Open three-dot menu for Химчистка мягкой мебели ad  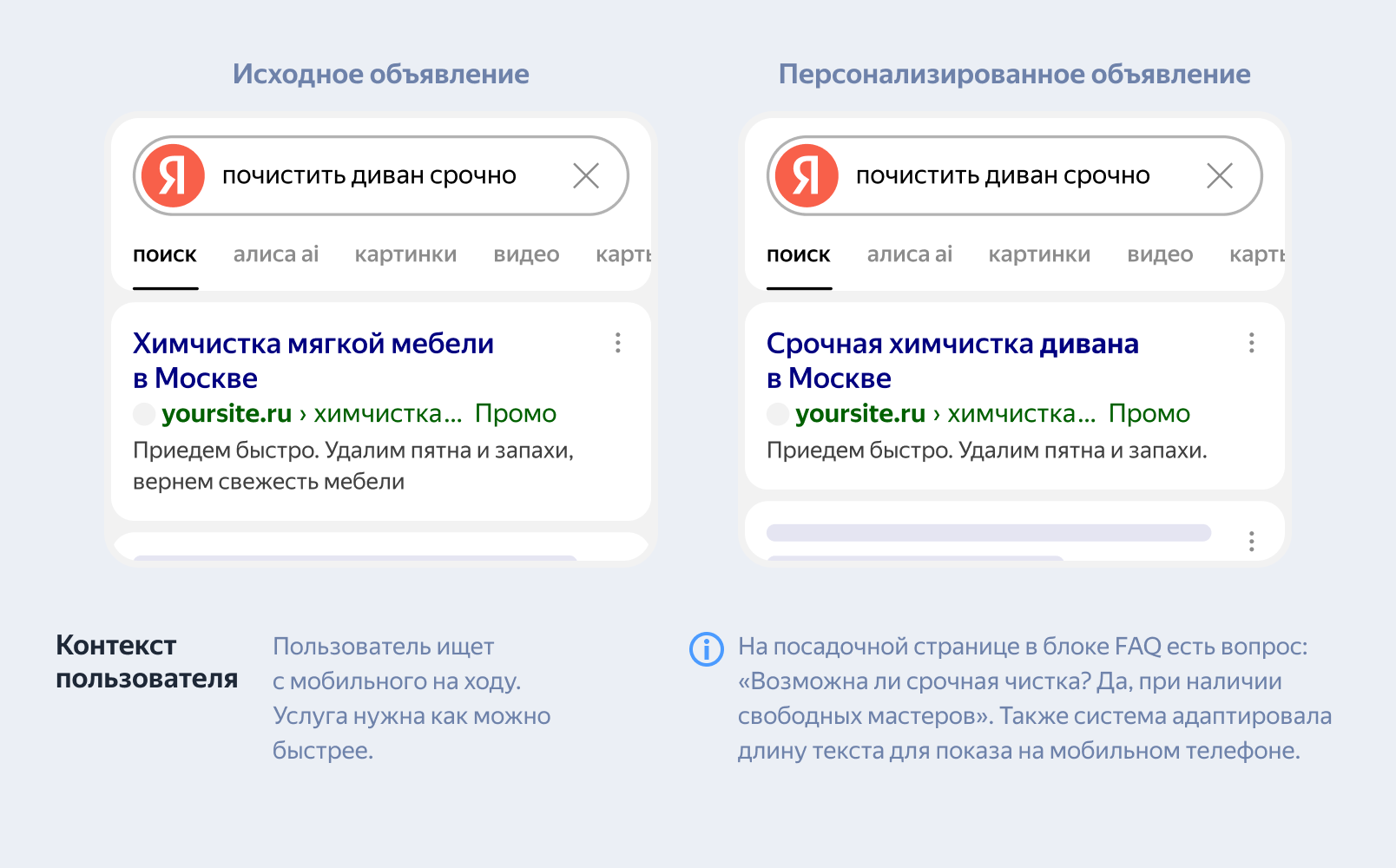618,343
